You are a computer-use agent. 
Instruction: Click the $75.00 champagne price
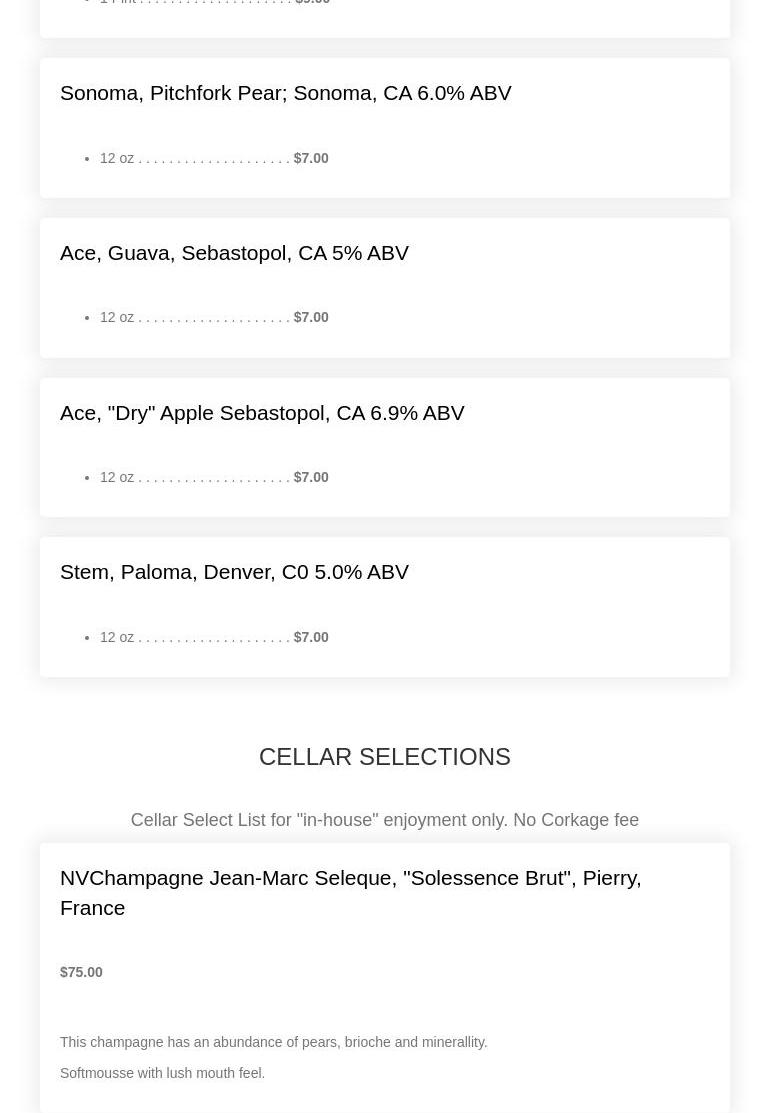tap(81, 972)
